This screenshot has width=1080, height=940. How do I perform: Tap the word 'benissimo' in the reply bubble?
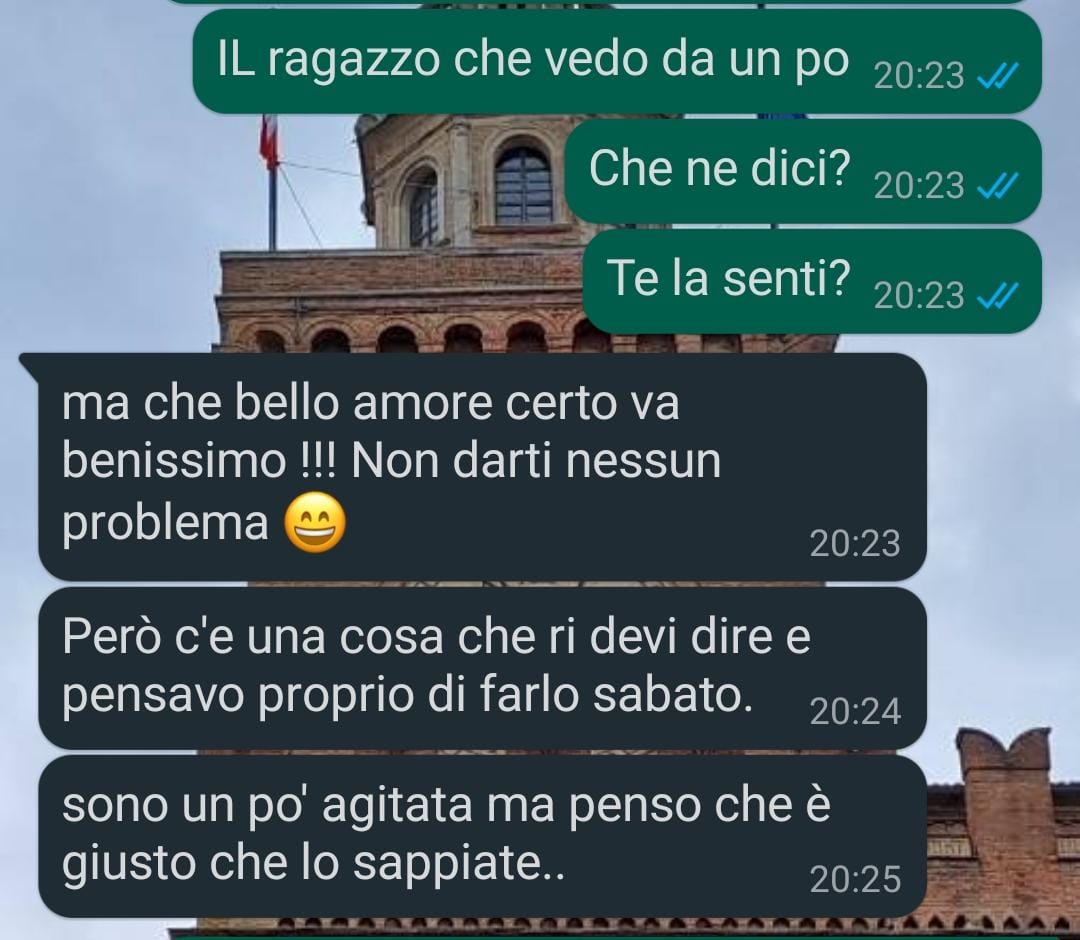click(x=174, y=461)
